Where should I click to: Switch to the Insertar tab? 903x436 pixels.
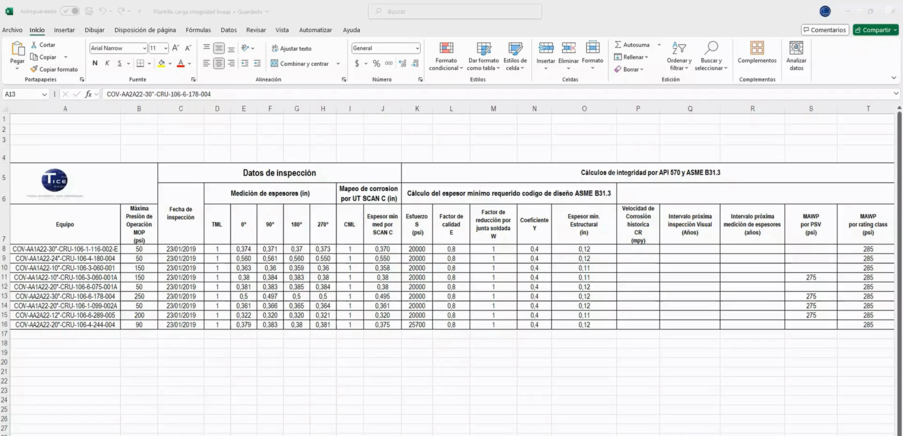[x=64, y=30]
